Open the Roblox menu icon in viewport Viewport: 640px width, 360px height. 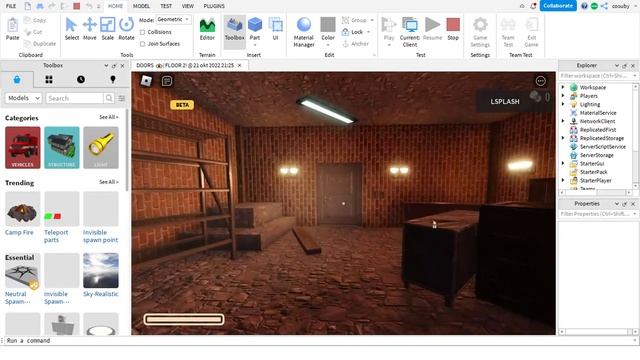tap(146, 81)
